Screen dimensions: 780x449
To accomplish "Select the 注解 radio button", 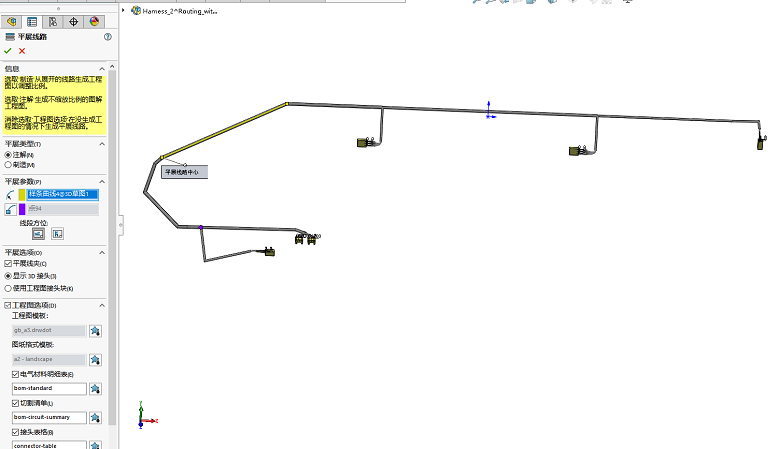I will (x=9, y=155).
